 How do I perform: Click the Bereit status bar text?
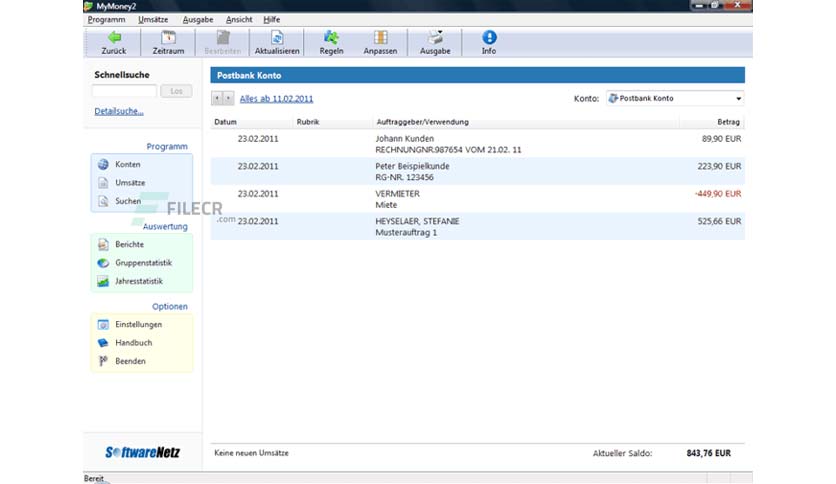tap(94, 478)
